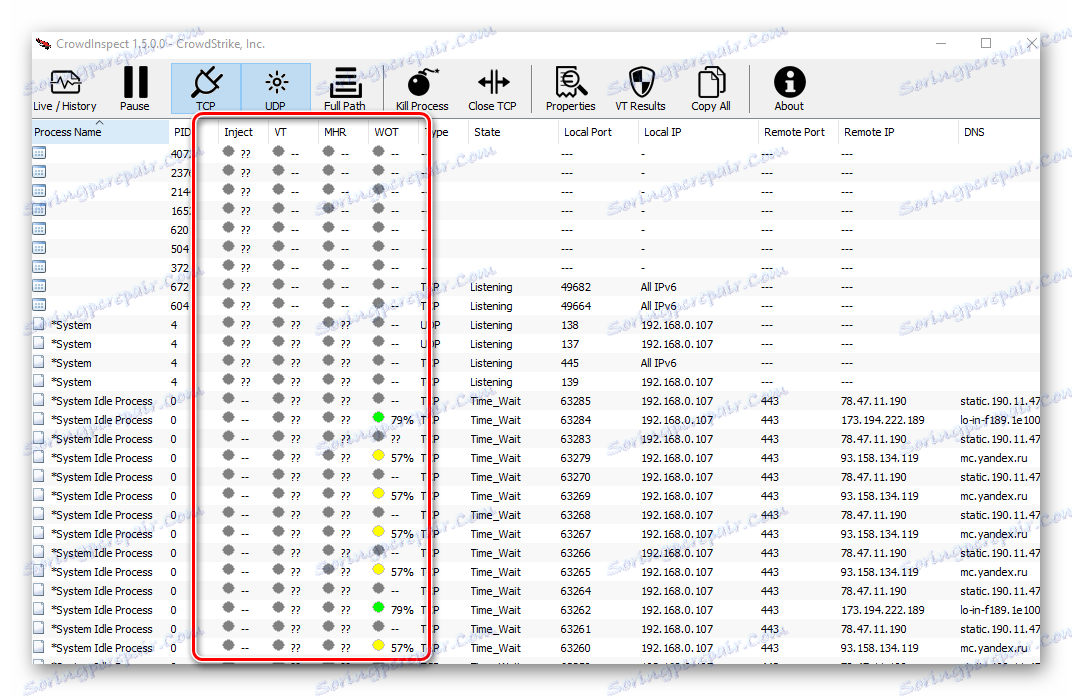Click gray VT dot on System port 139 row
1072x696 pixels.
(278, 379)
